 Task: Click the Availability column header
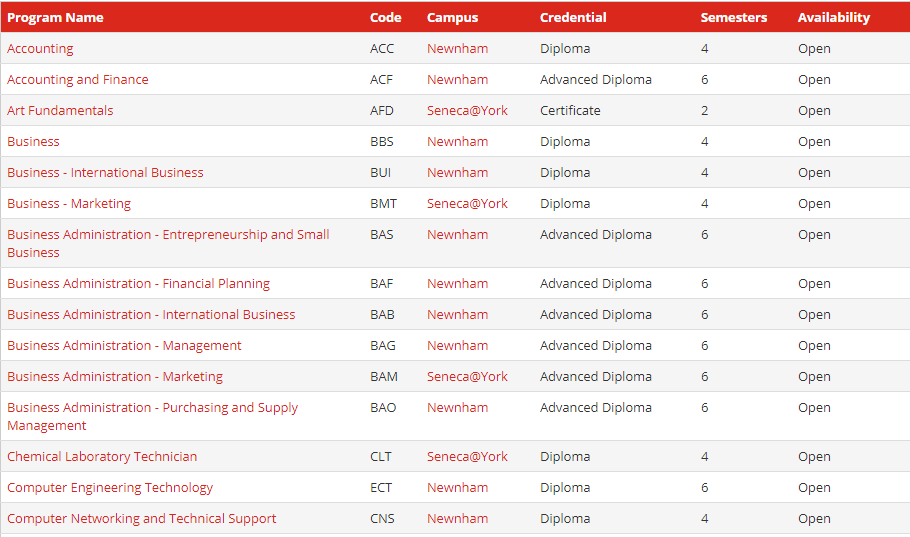coord(834,17)
